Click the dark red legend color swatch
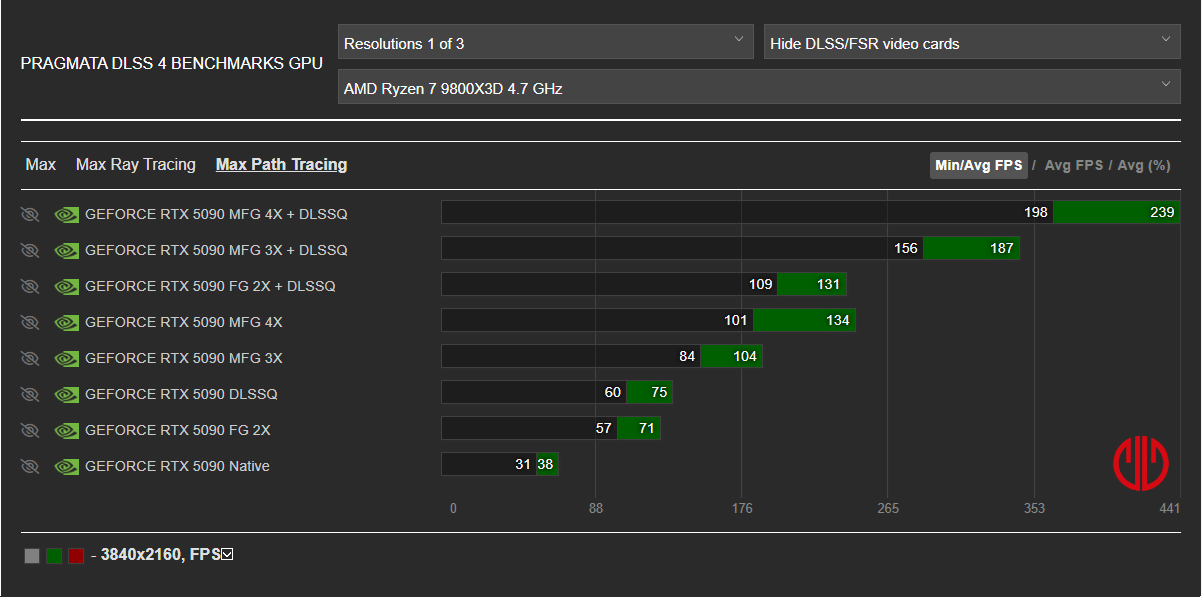Screen dimensions: 1202x599 coord(76,556)
